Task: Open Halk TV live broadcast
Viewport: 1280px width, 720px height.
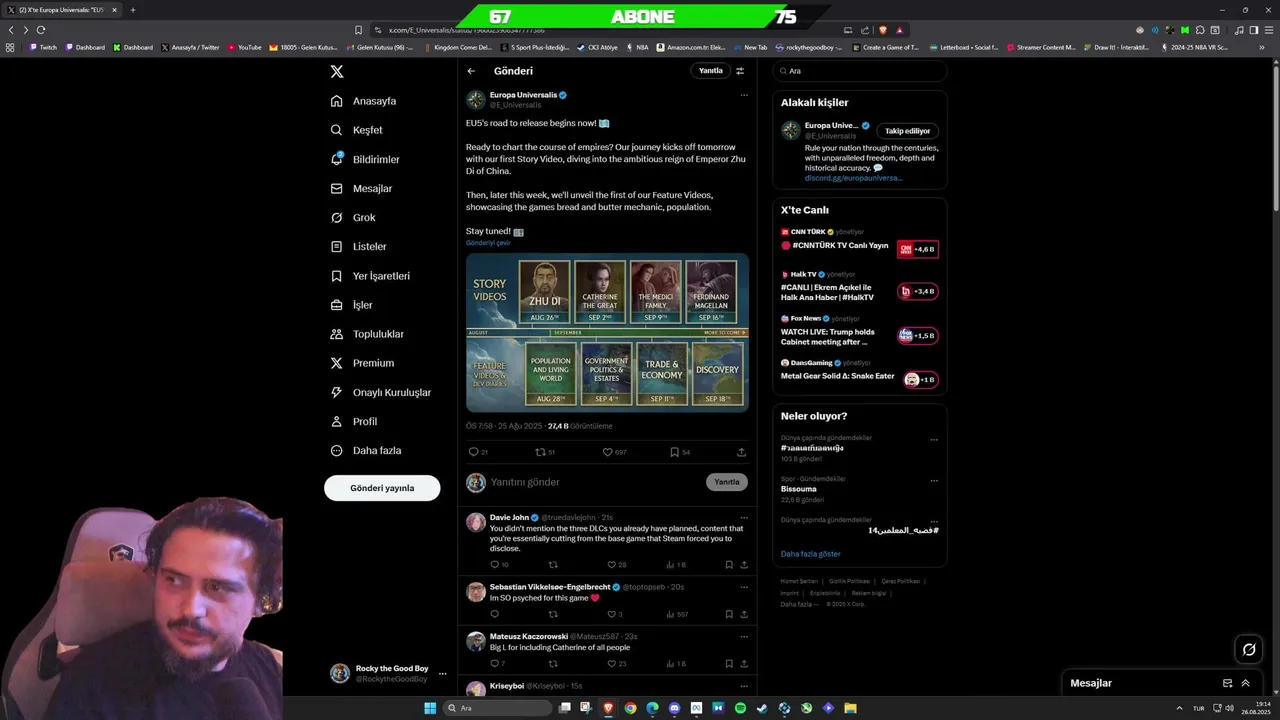Action: coord(859,287)
